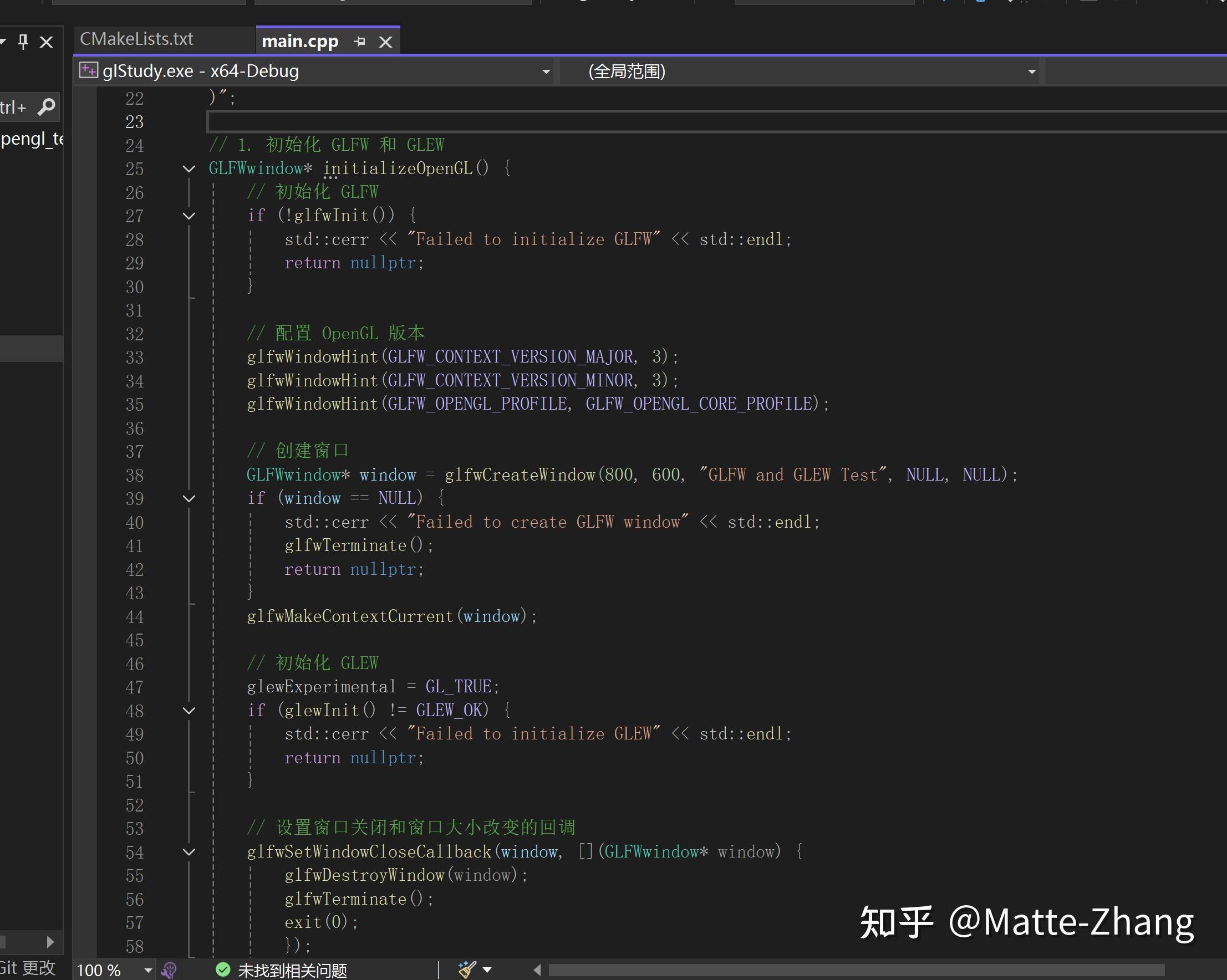The image size is (1227, 980).
Task: Collapse the initializeOpenGL function at line 25
Action: (189, 169)
